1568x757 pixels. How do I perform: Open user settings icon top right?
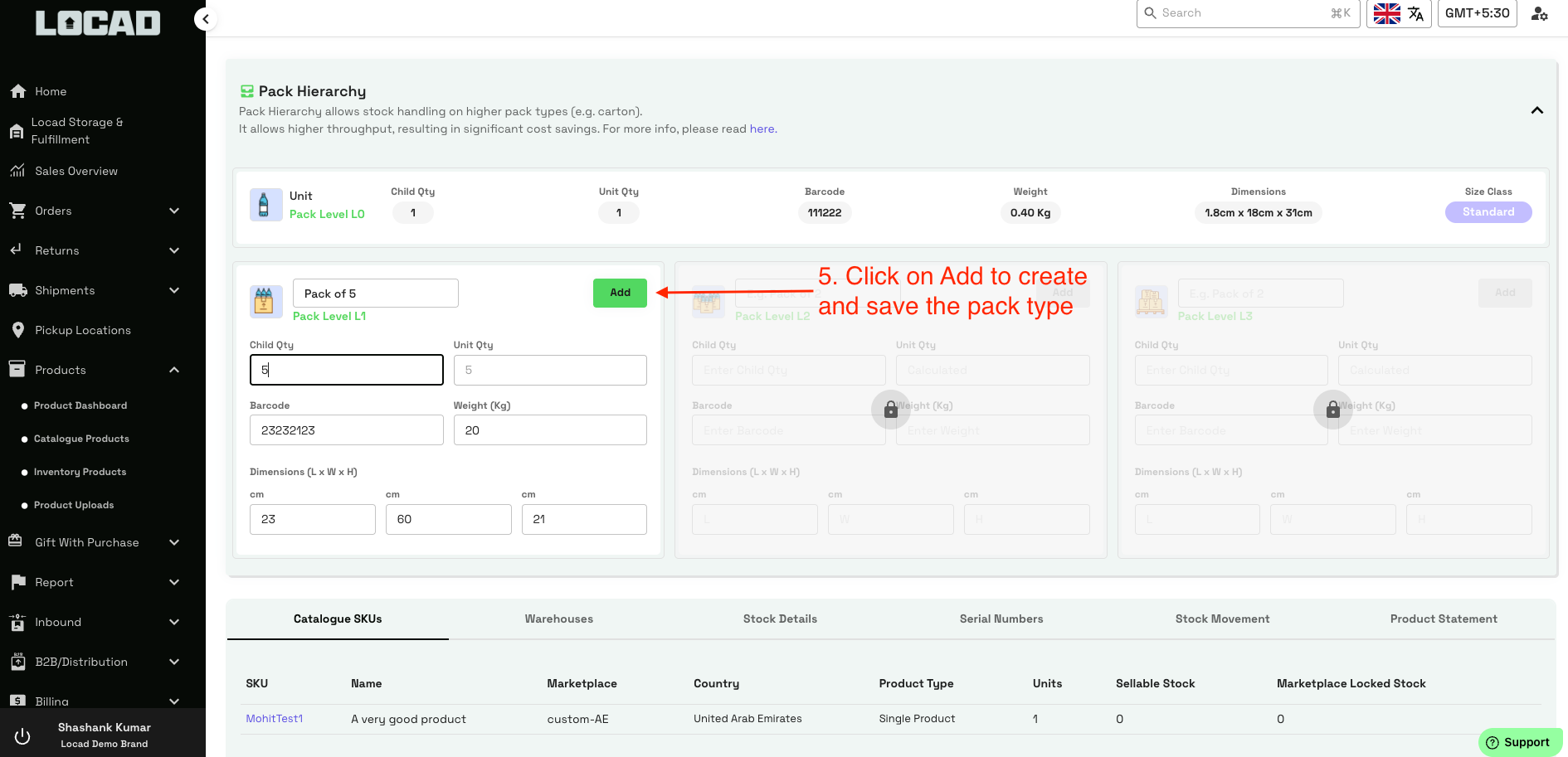1540,13
